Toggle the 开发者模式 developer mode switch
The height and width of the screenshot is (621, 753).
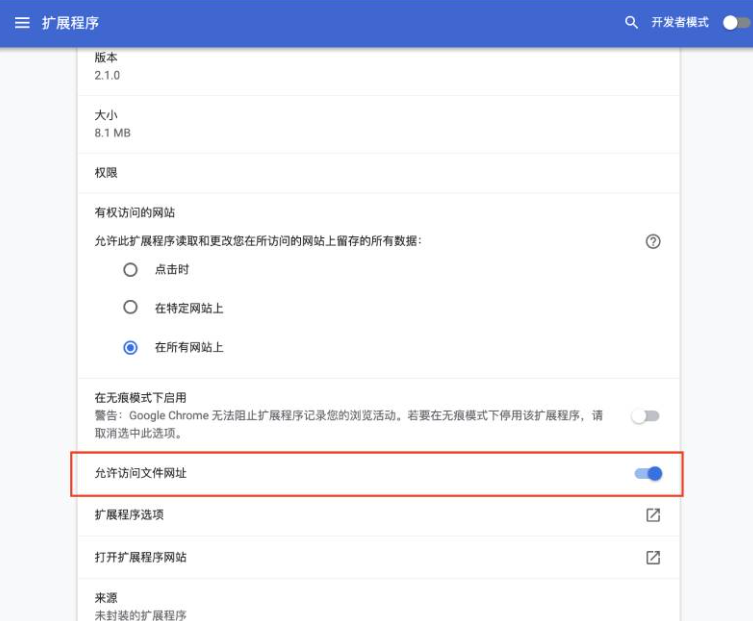pos(737,23)
